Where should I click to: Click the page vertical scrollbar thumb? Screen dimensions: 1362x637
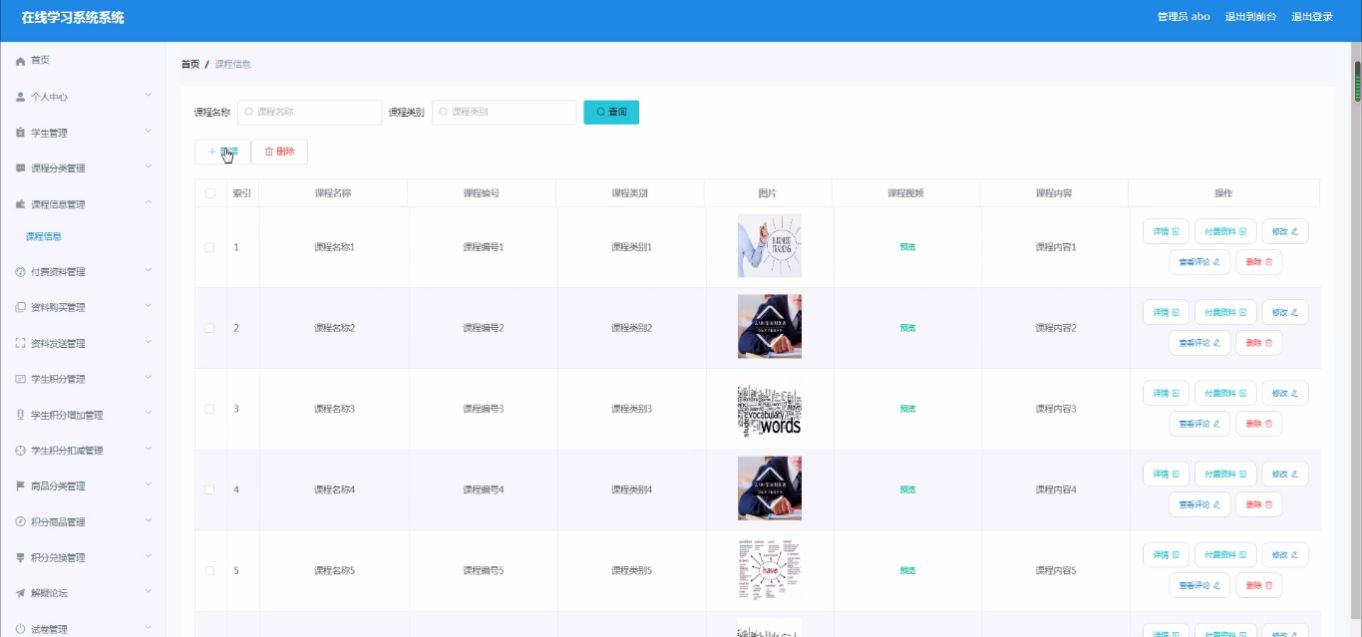click(x=1357, y=82)
